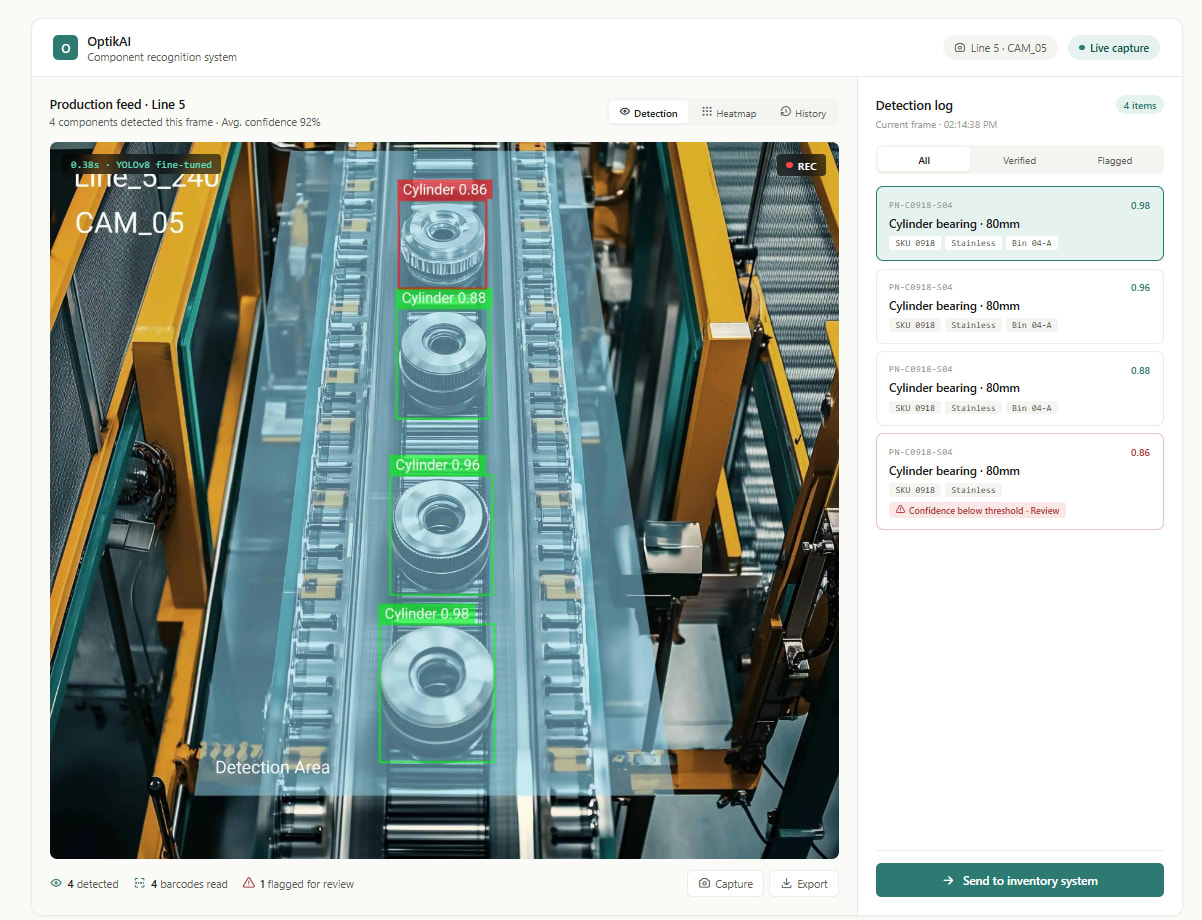This screenshot has width=1202, height=920.
Task: Click the Stainless tag in the 0.96 entry
Action: click(x=973, y=325)
